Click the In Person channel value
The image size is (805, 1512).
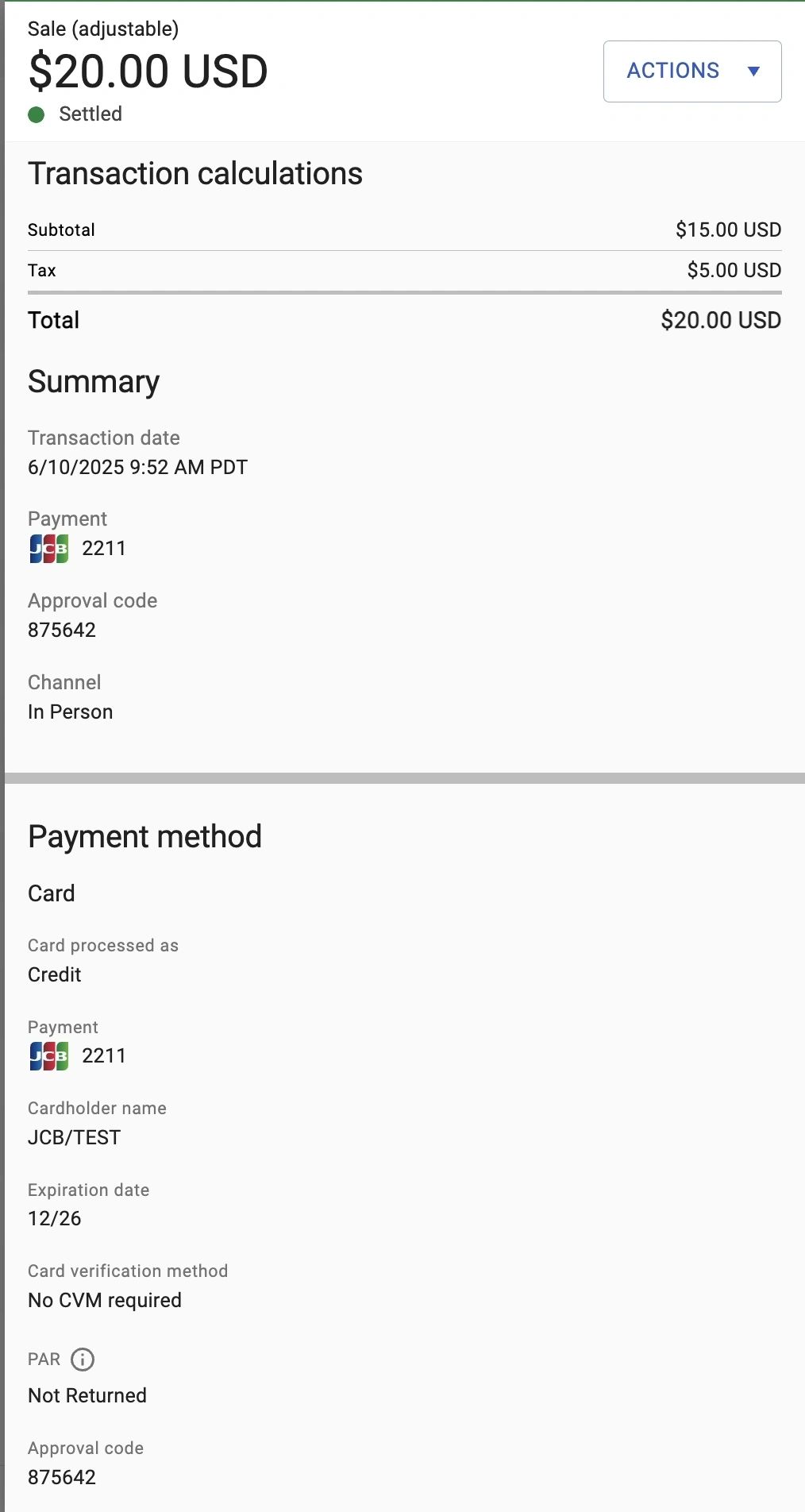pos(71,712)
